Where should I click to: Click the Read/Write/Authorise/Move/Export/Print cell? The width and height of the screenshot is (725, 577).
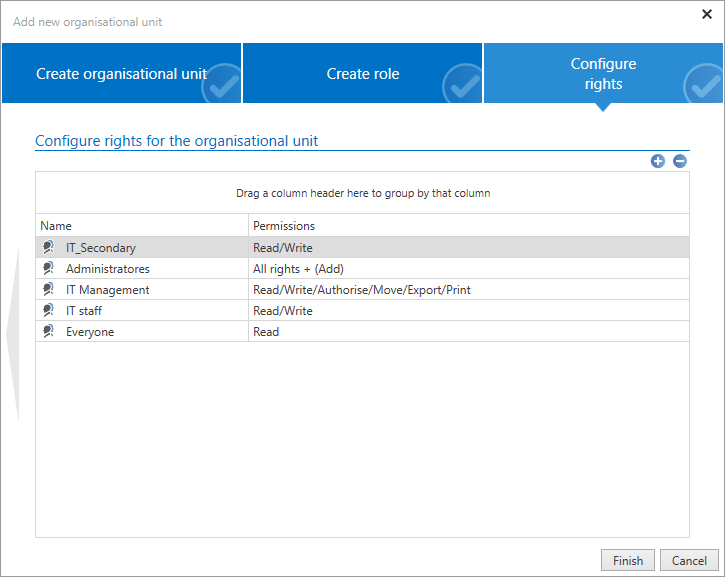point(469,289)
